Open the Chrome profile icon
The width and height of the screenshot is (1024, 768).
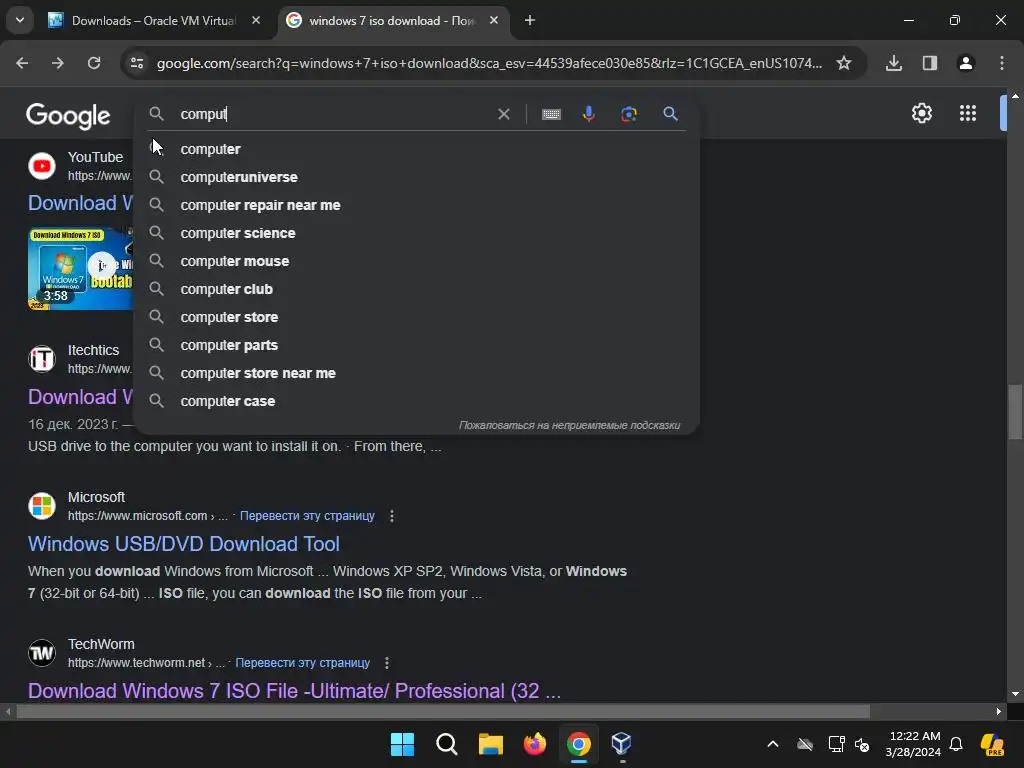966,63
